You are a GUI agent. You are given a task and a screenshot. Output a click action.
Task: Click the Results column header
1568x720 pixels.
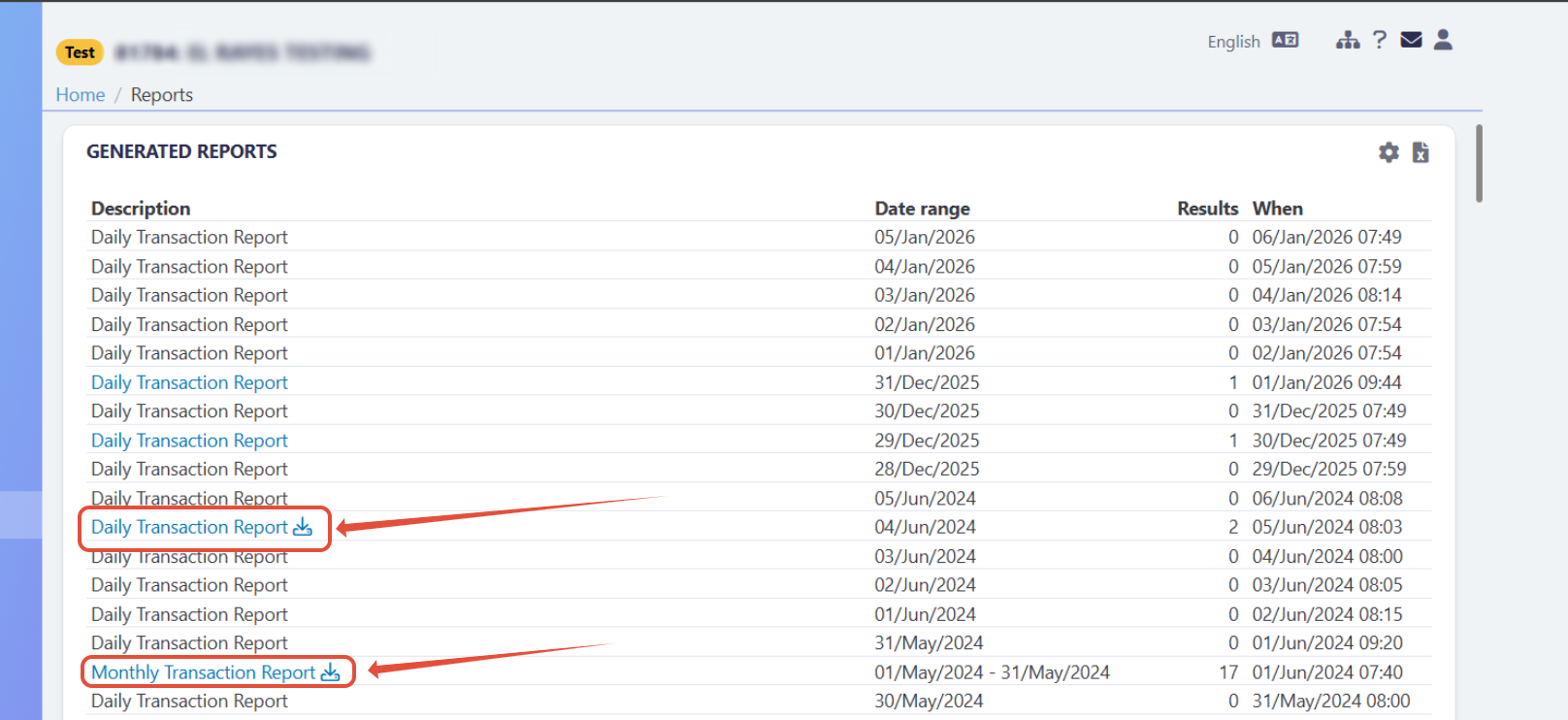coord(1207,209)
